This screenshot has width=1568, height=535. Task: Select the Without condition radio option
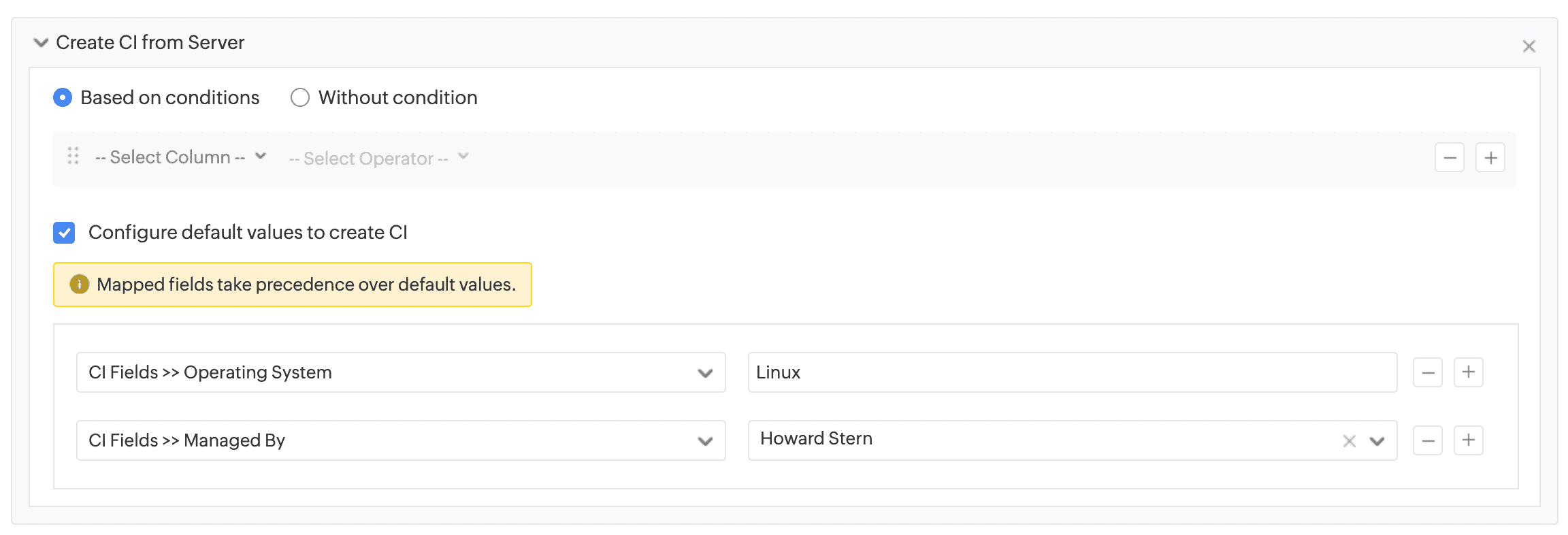point(300,98)
